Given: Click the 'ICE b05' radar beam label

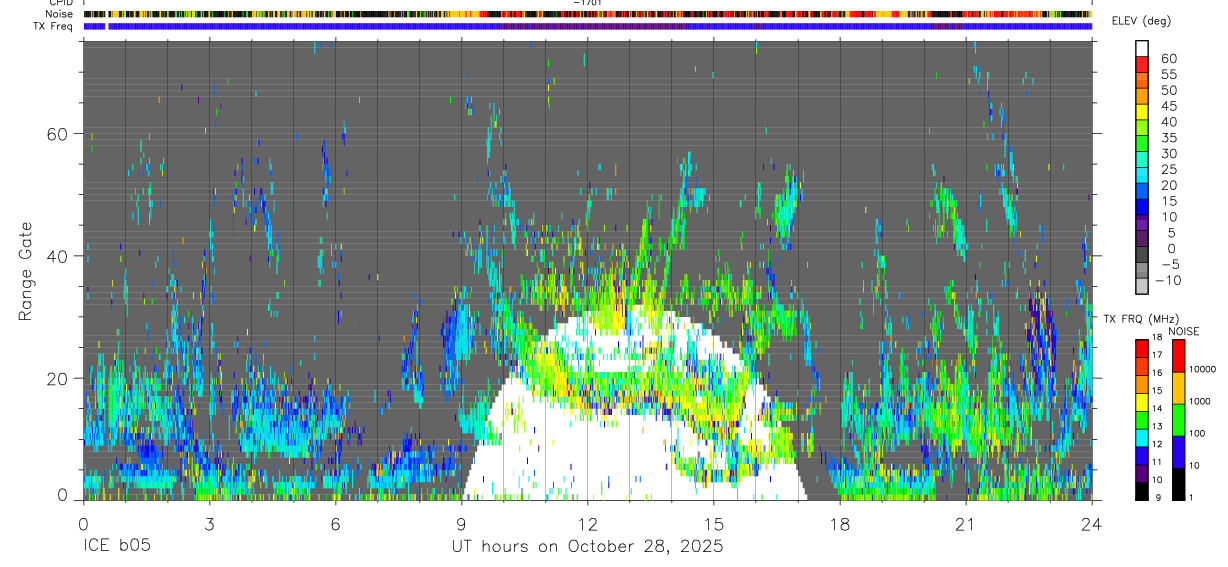Looking at the screenshot, I should (x=117, y=546).
